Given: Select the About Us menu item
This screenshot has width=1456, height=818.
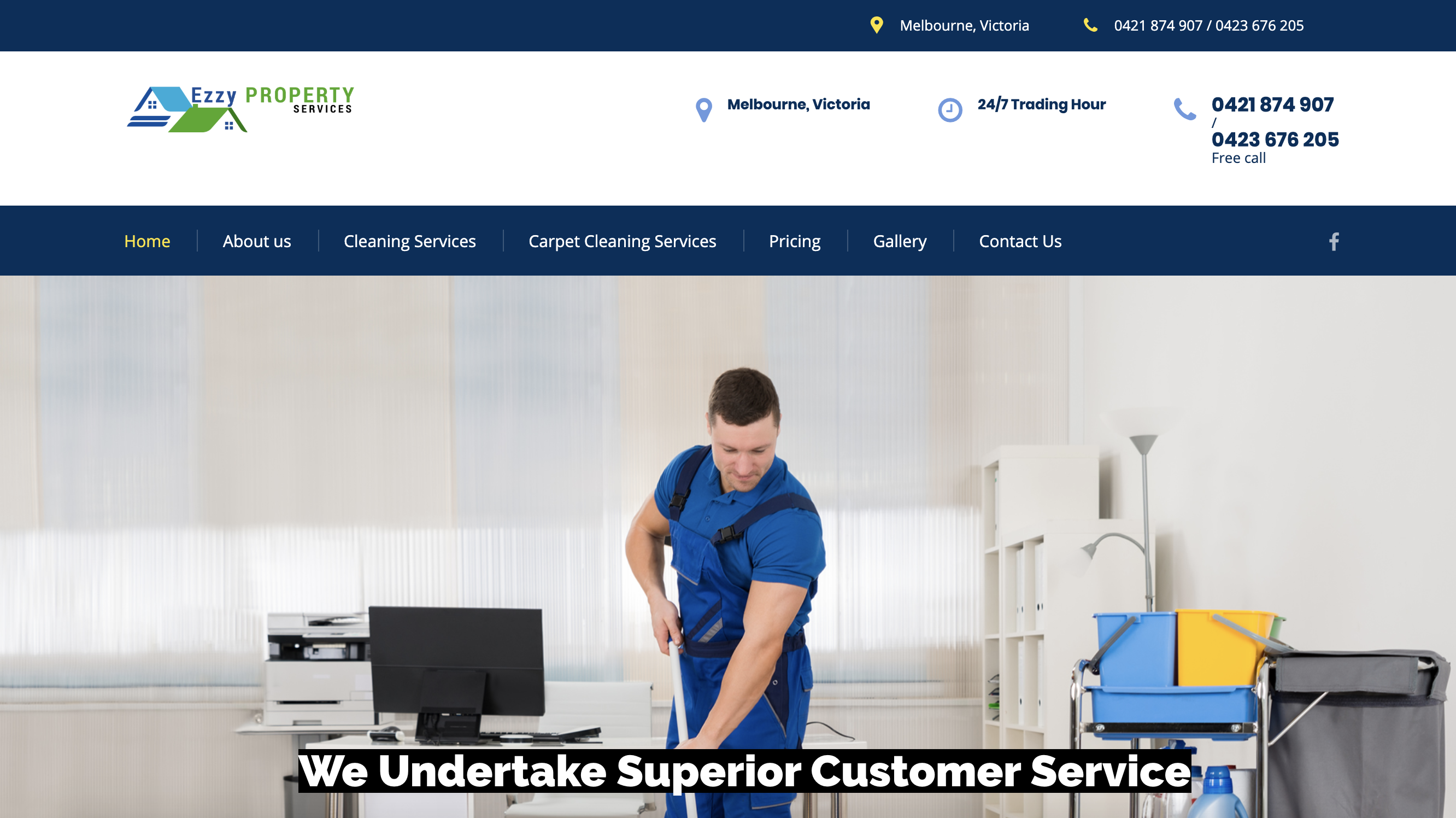Looking at the screenshot, I should (257, 240).
